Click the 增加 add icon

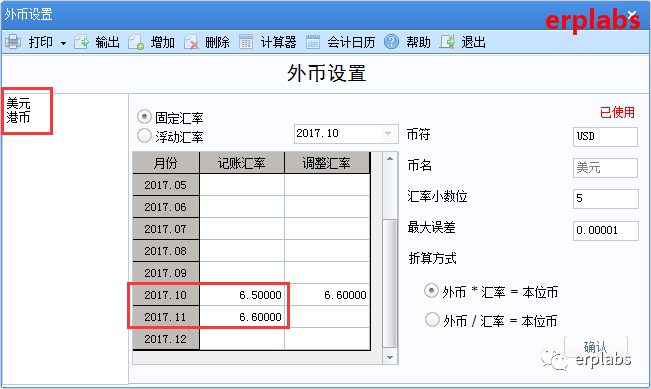point(136,42)
